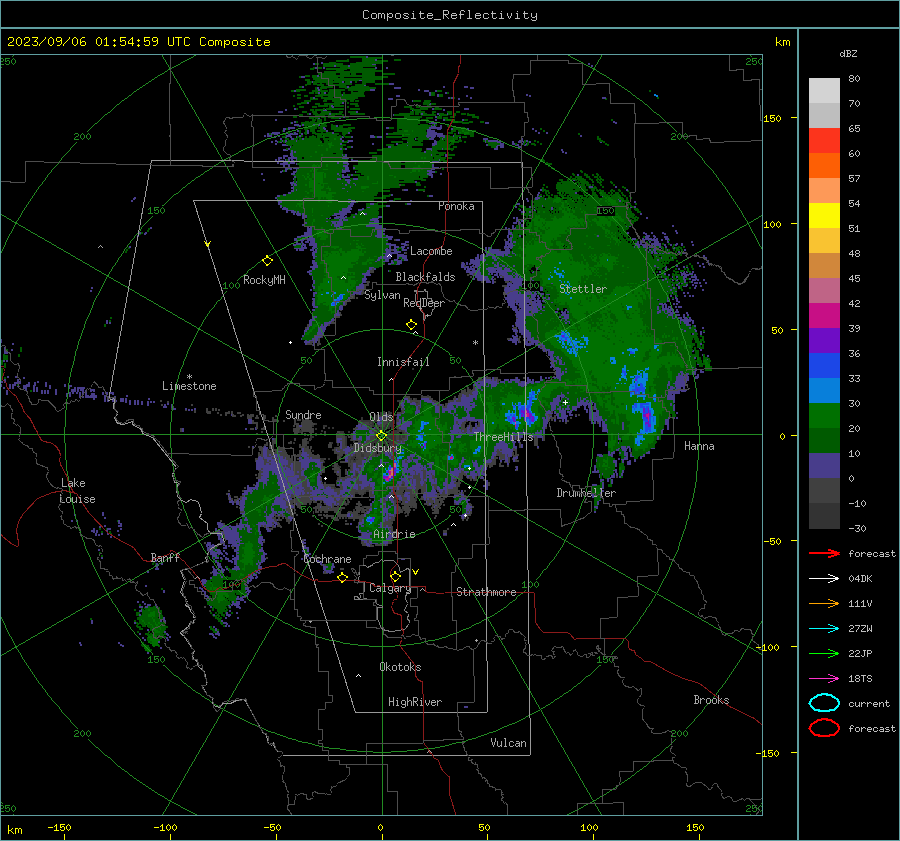Click the Strathmore town label

tap(486, 592)
